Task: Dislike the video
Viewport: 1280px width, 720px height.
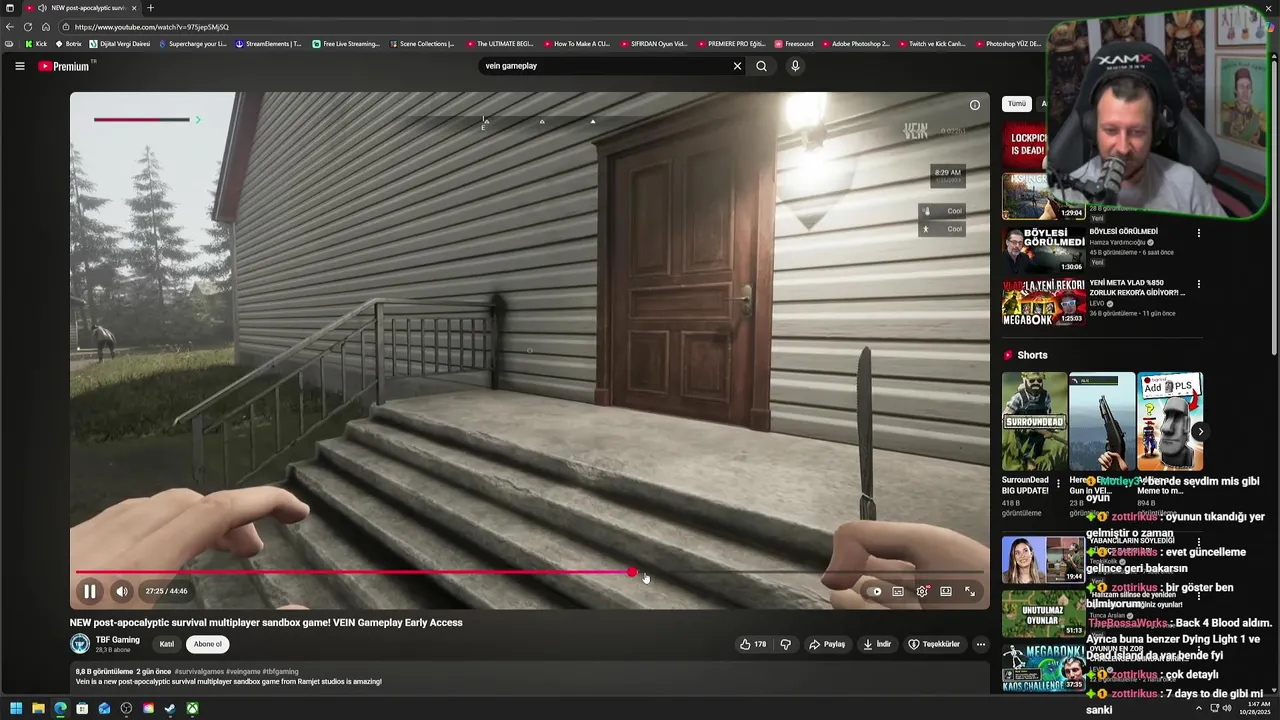Action: point(786,644)
